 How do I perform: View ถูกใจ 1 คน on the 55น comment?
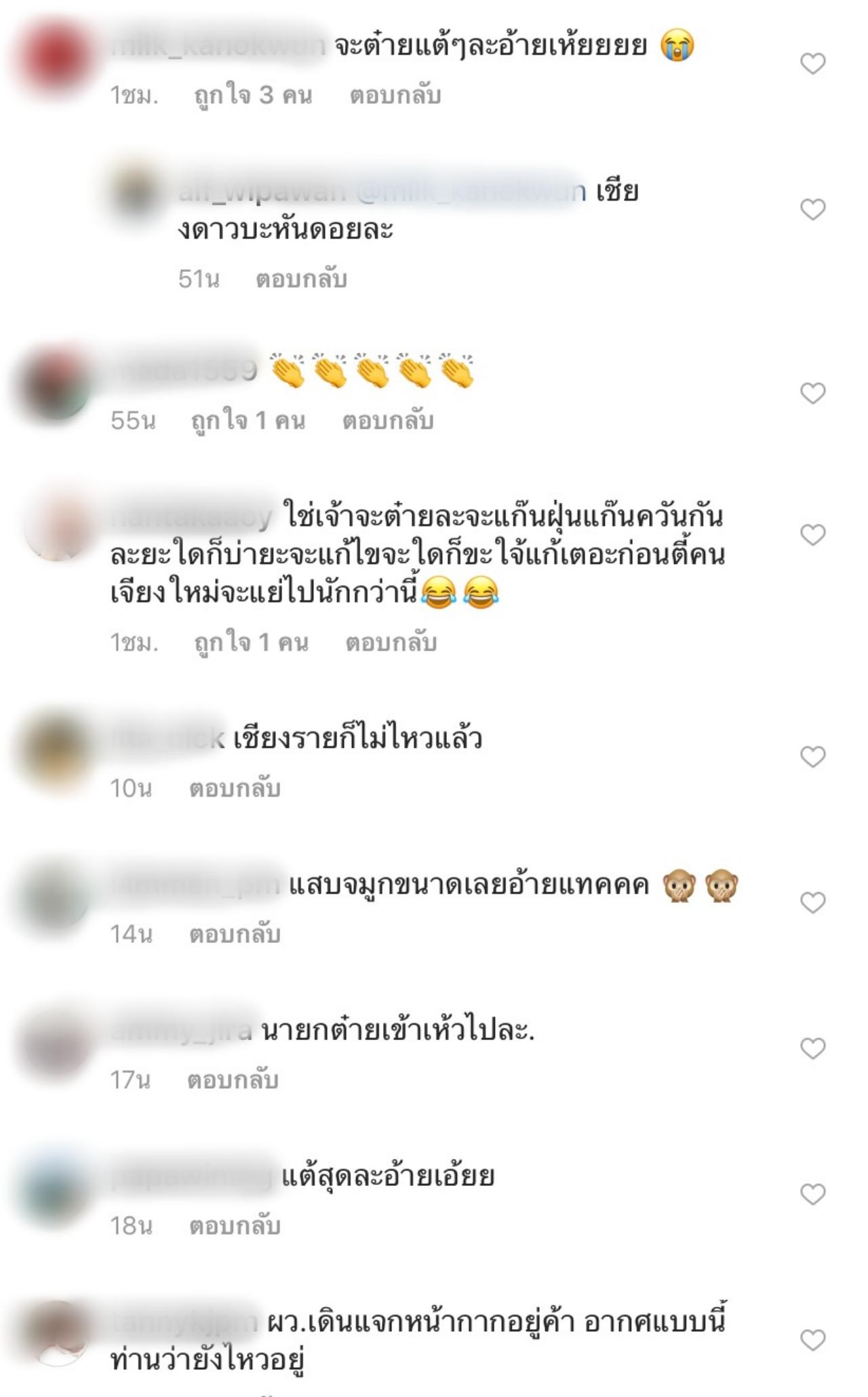tap(248, 421)
